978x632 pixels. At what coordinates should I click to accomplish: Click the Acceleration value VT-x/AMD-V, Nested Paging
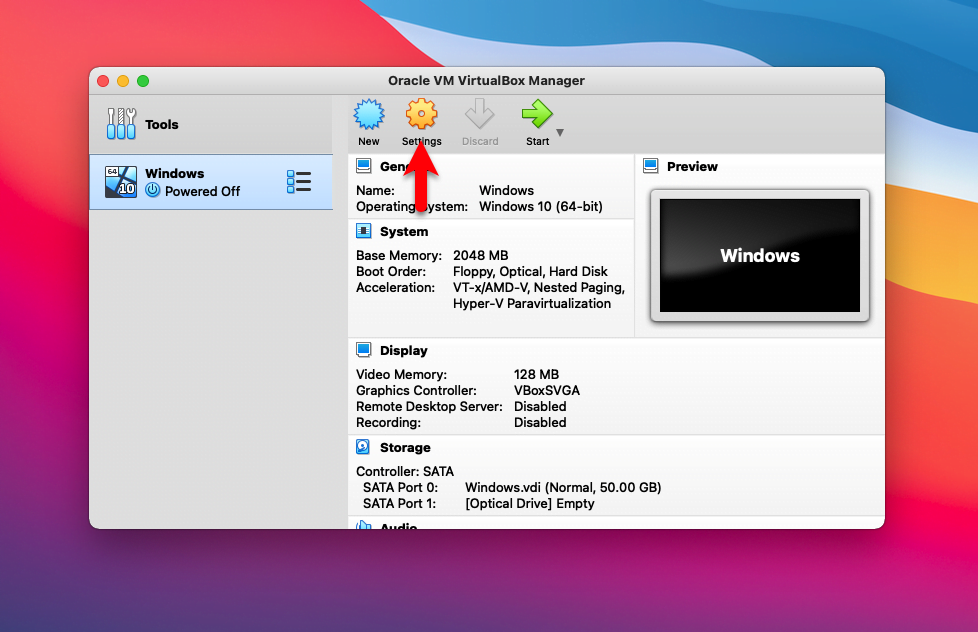click(539, 288)
